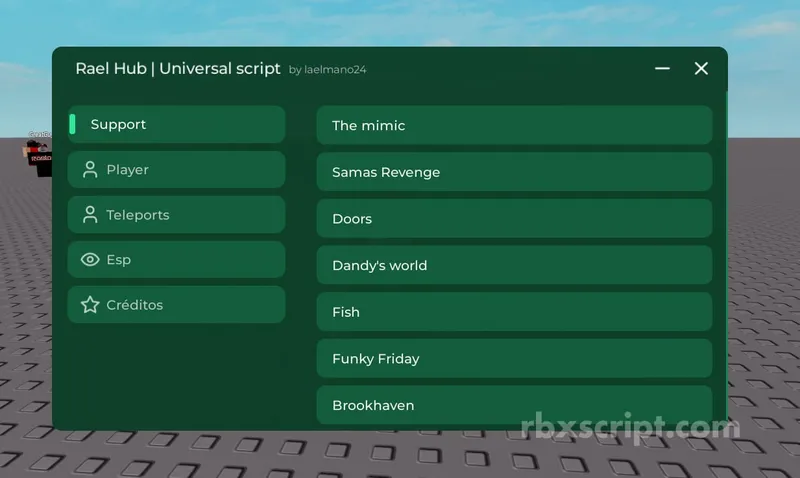Close the Rael Hub window
Viewport: 800px width, 478px height.
pyautogui.click(x=701, y=68)
